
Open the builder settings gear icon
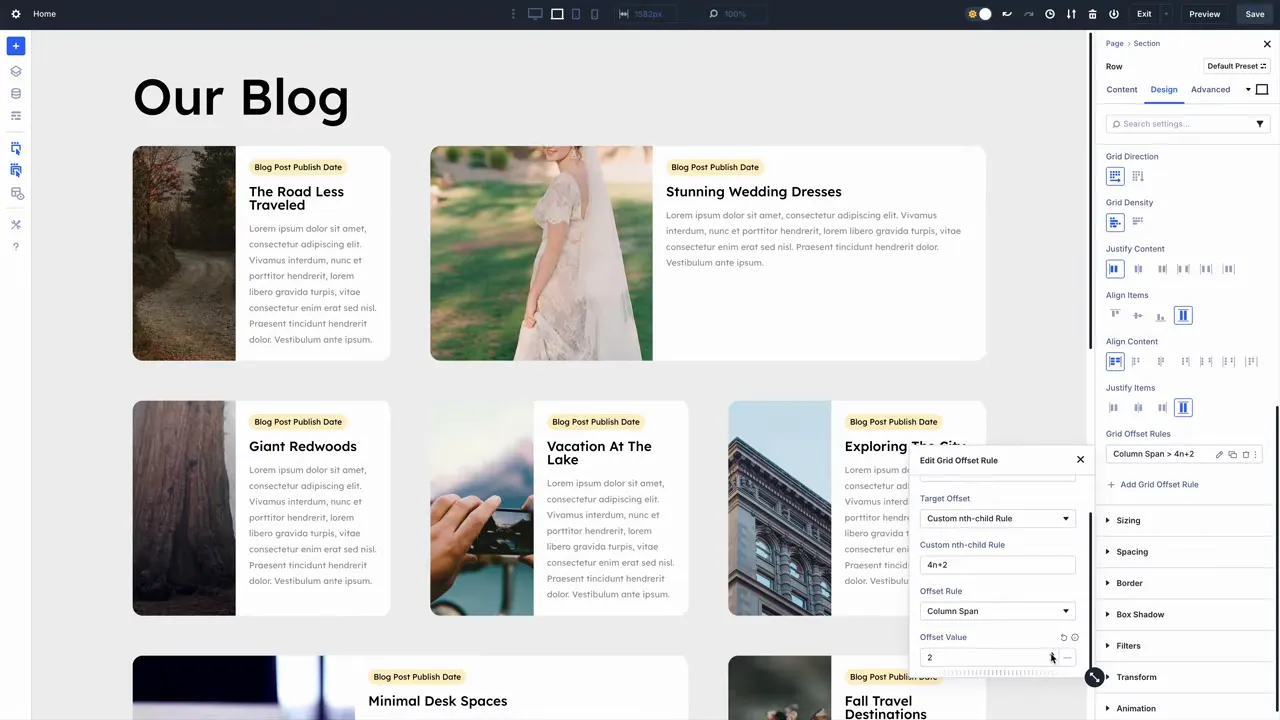point(16,14)
